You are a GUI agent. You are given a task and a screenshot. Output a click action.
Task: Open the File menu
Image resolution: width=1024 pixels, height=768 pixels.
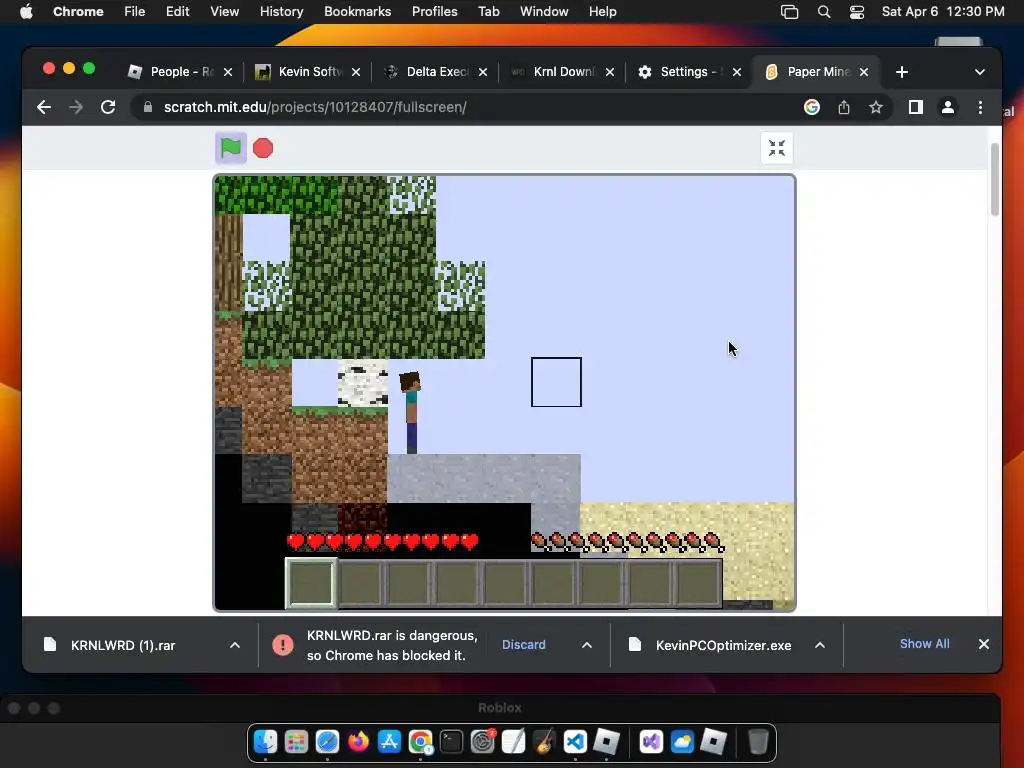click(135, 12)
